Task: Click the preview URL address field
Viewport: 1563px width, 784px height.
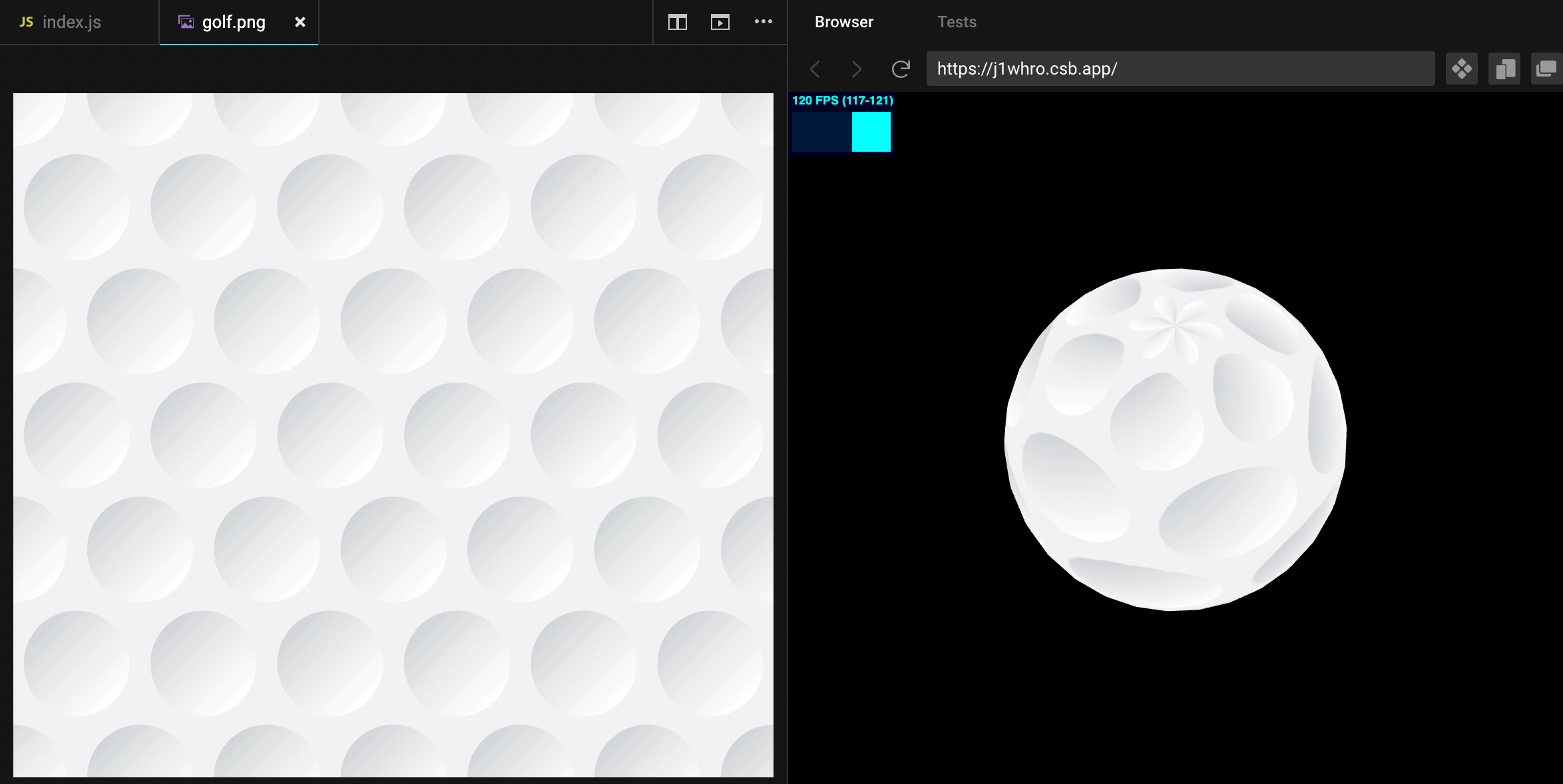Action: (1180, 69)
